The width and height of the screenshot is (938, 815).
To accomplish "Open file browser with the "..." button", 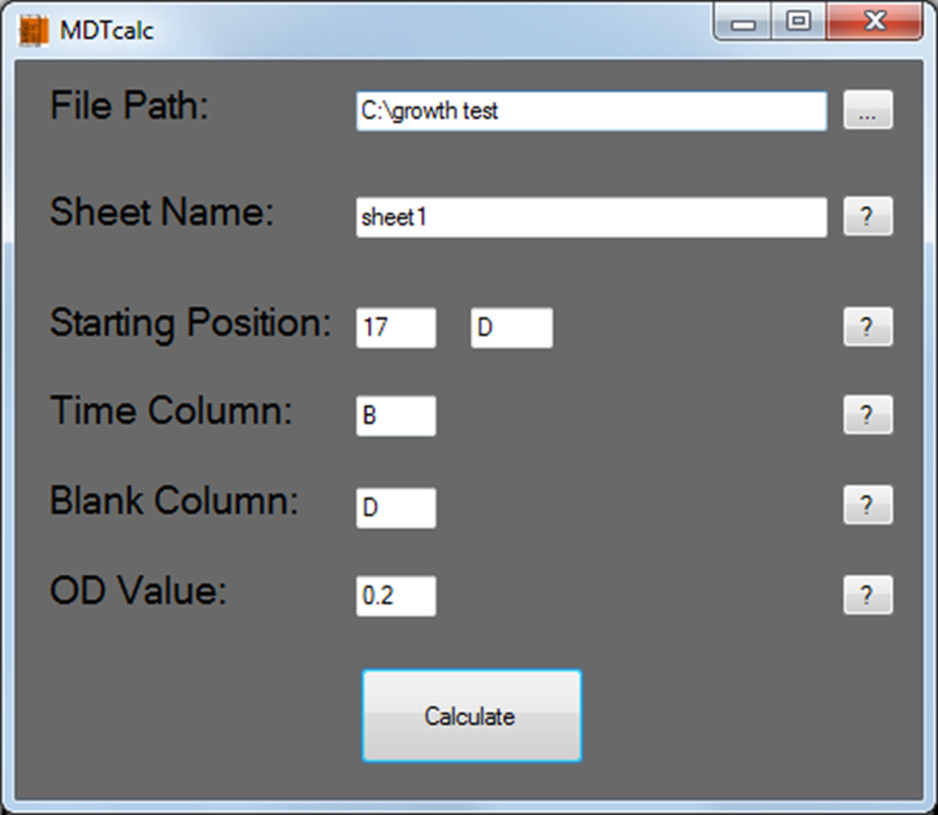I will click(x=867, y=111).
